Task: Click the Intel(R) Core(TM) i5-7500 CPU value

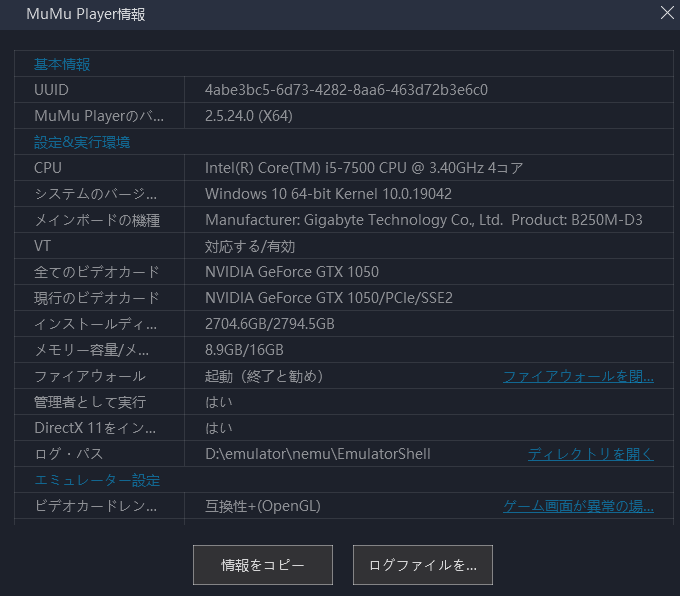Action: pyautogui.click(x=364, y=168)
